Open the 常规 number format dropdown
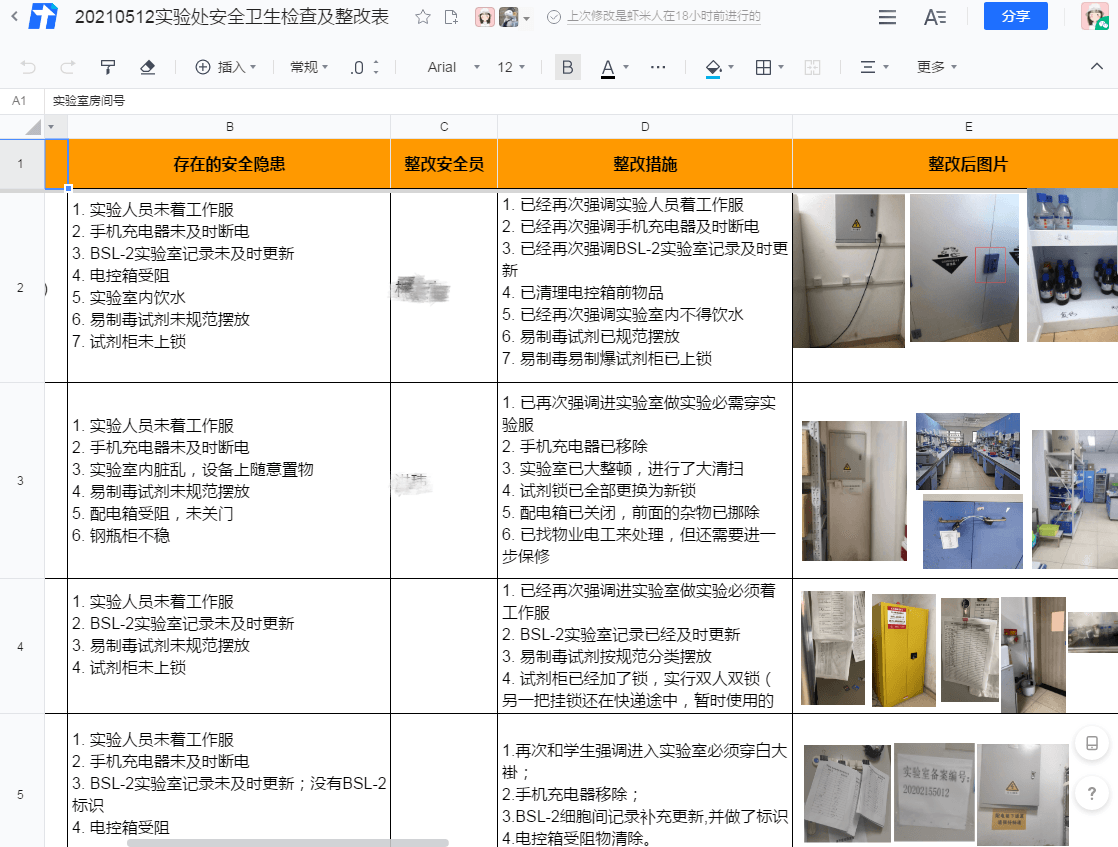The image size is (1118, 847). [x=309, y=67]
